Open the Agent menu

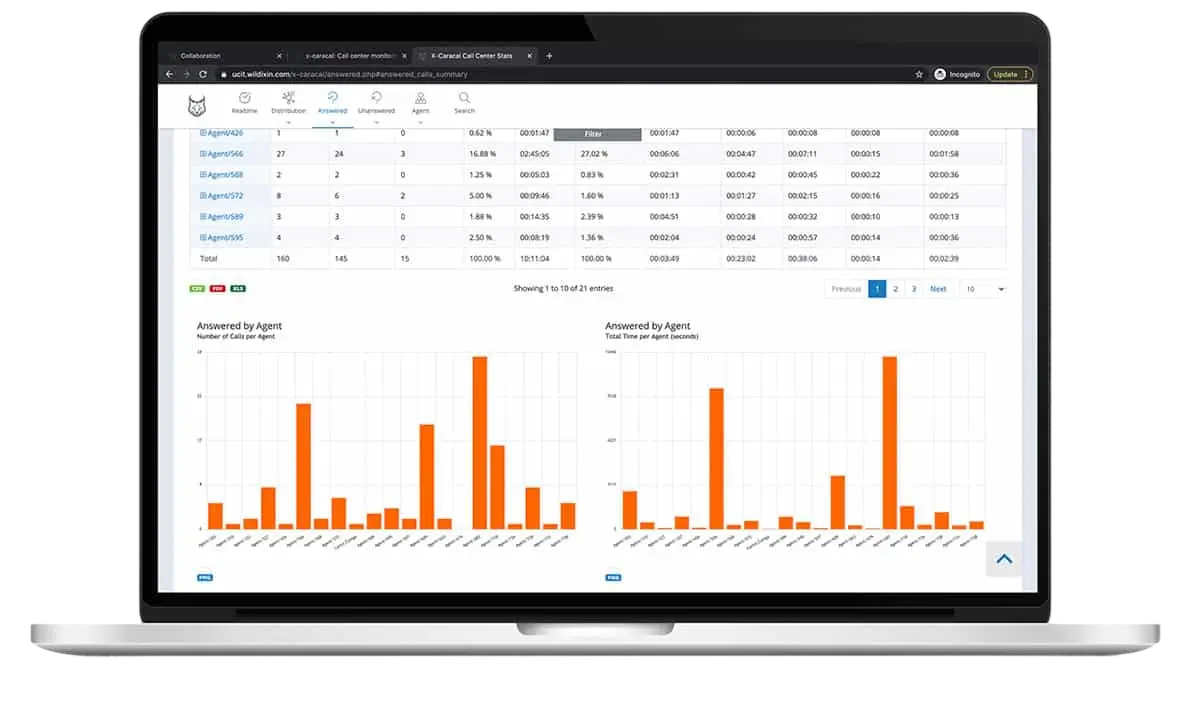click(x=420, y=102)
